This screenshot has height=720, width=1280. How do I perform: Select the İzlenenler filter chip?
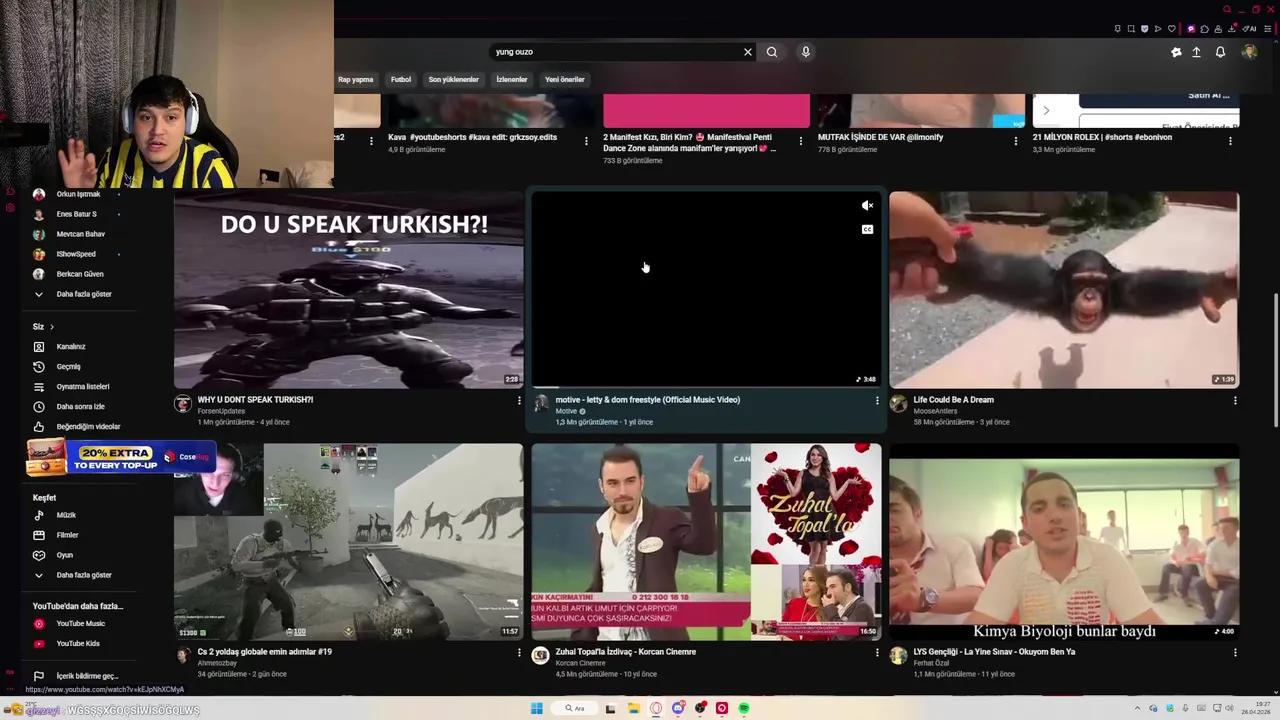(x=512, y=79)
